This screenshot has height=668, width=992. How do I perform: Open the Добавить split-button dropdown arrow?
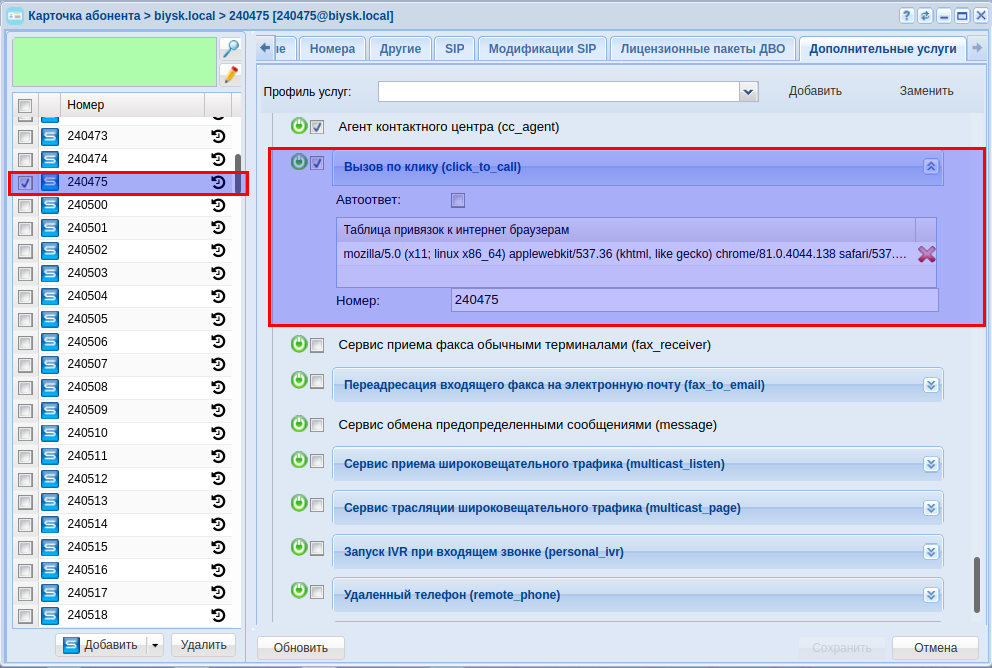tap(155, 645)
